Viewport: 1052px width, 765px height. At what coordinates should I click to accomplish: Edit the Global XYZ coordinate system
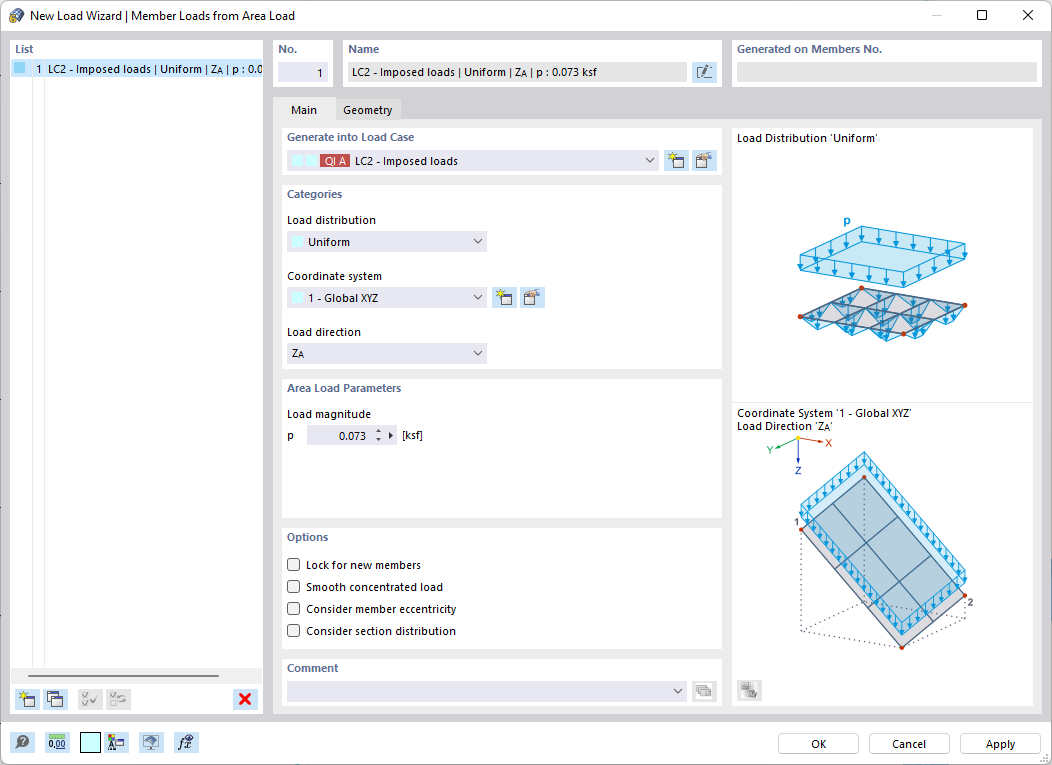[532, 297]
